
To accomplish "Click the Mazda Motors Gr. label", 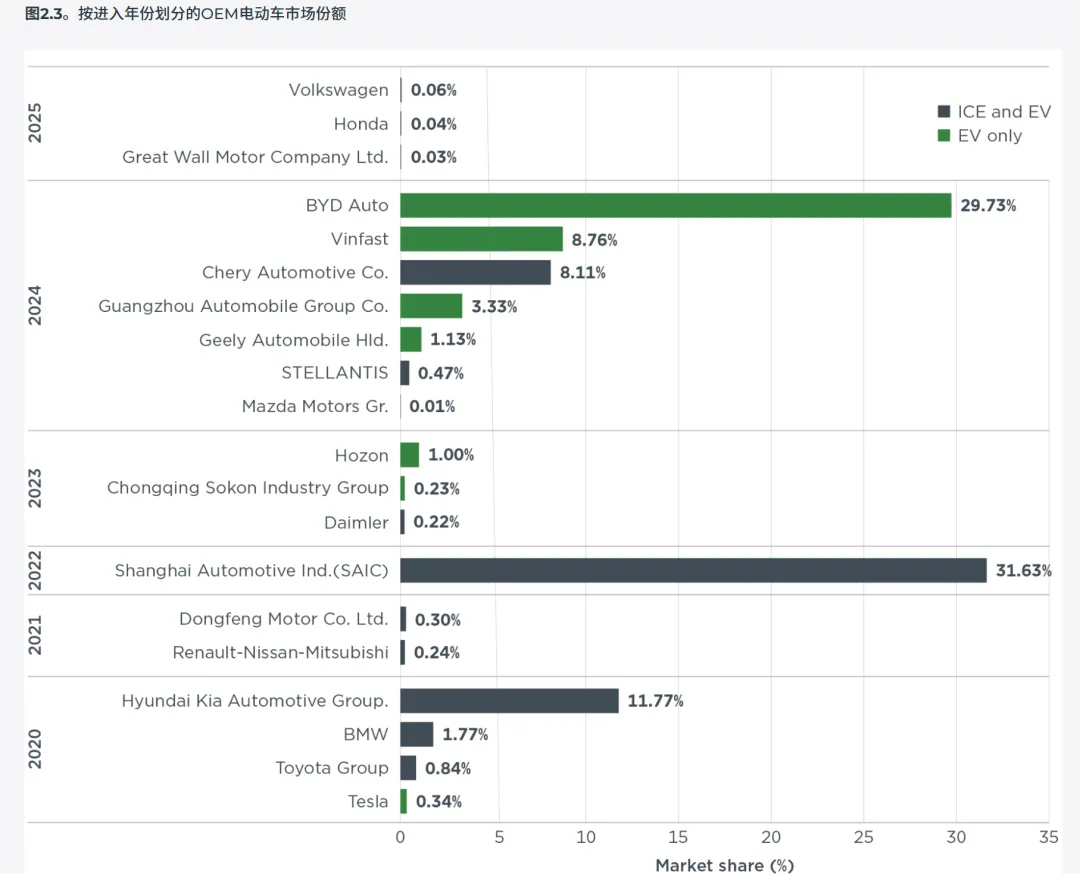I will (315, 406).
